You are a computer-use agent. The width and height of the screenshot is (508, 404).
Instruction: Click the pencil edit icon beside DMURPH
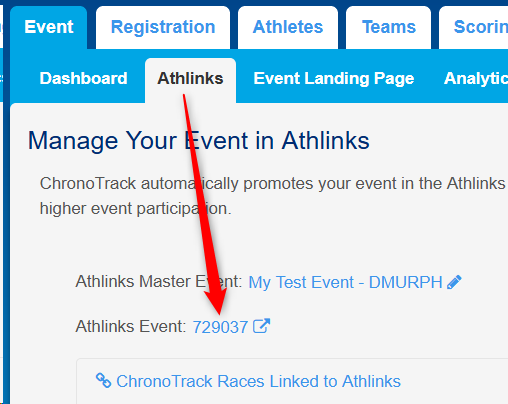454,282
